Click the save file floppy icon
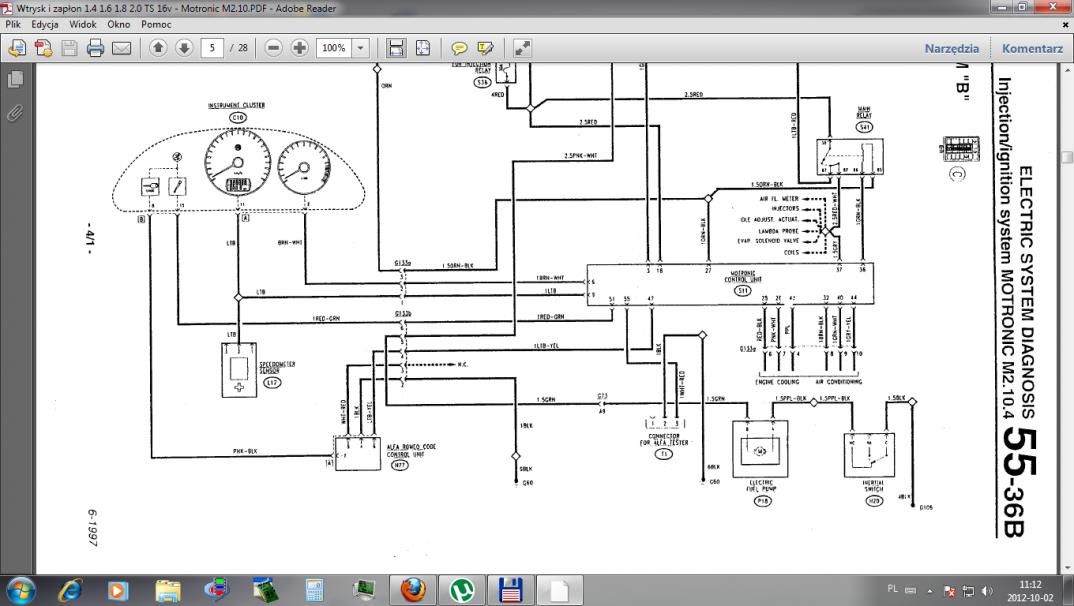This screenshot has height=606, width=1074. tap(69, 48)
